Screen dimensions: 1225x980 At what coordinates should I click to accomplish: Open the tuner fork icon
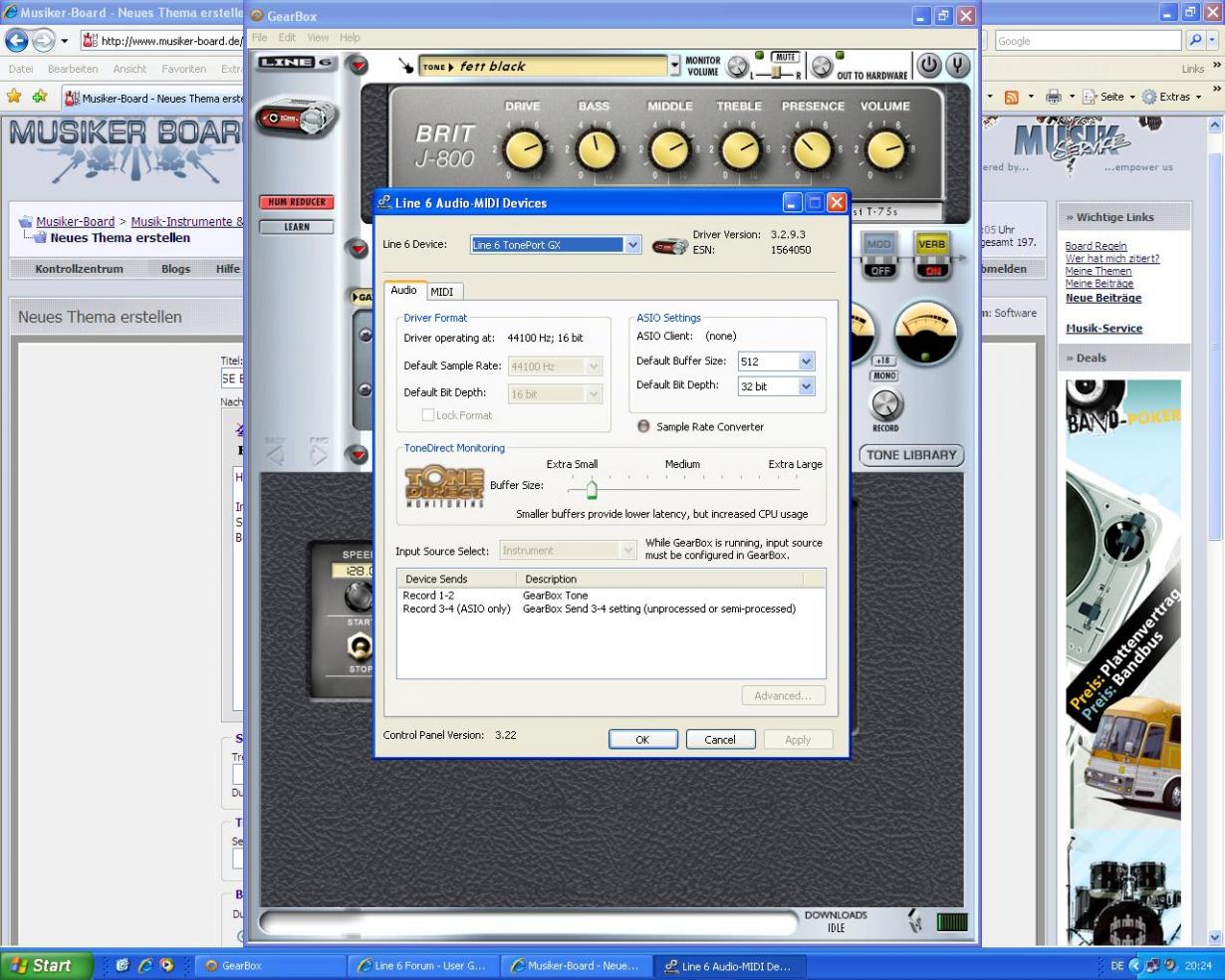(x=957, y=66)
